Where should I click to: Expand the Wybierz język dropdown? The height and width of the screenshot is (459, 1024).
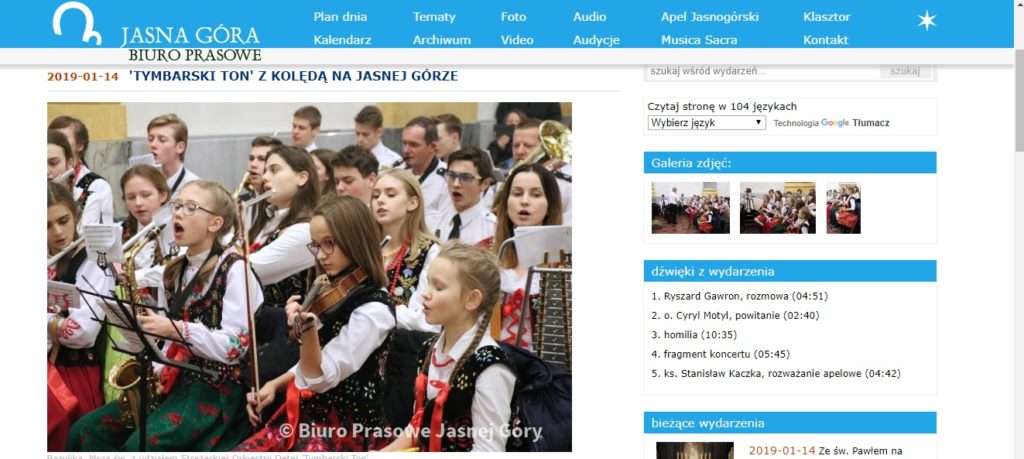(707, 123)
